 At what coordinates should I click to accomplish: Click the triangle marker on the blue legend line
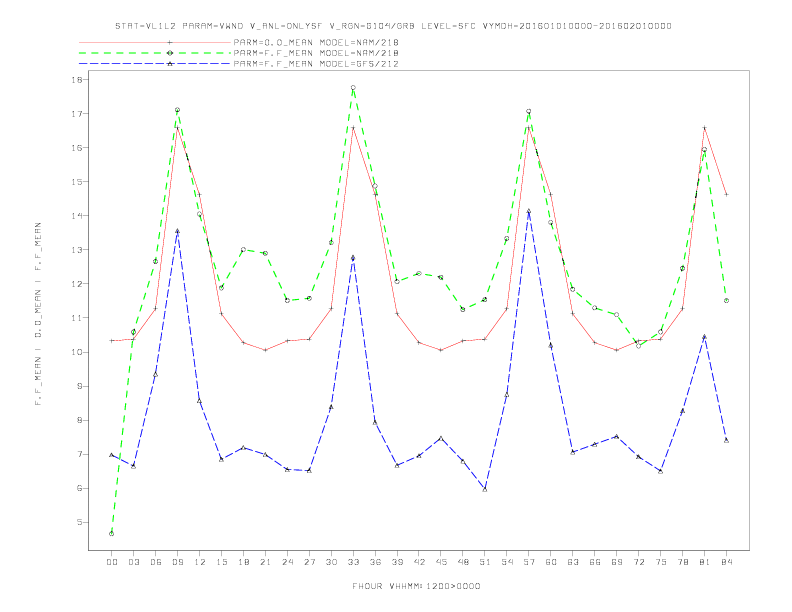[170, 64]
